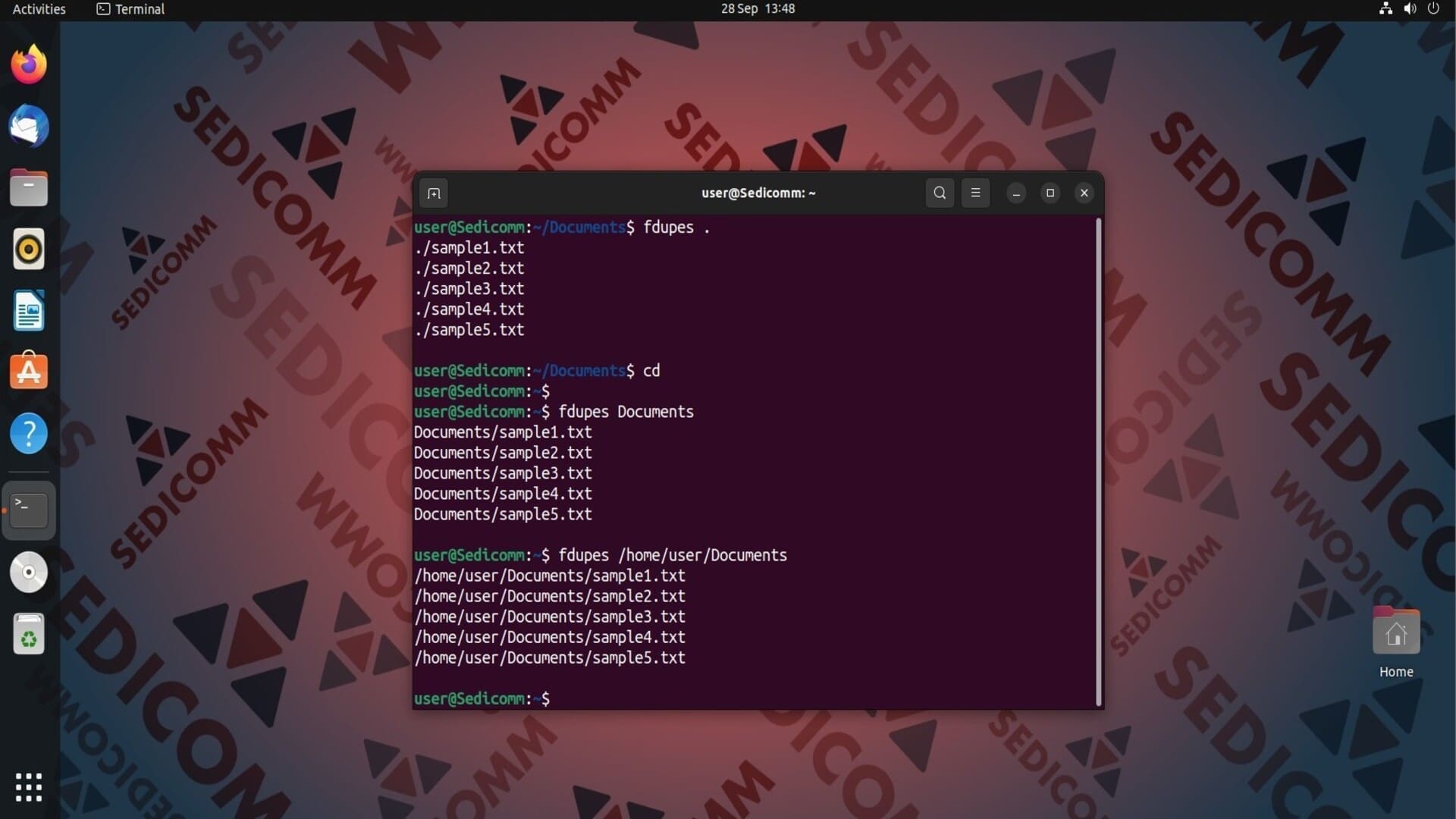
Task: Open a new terminal tab
Action: click(434, 193)
